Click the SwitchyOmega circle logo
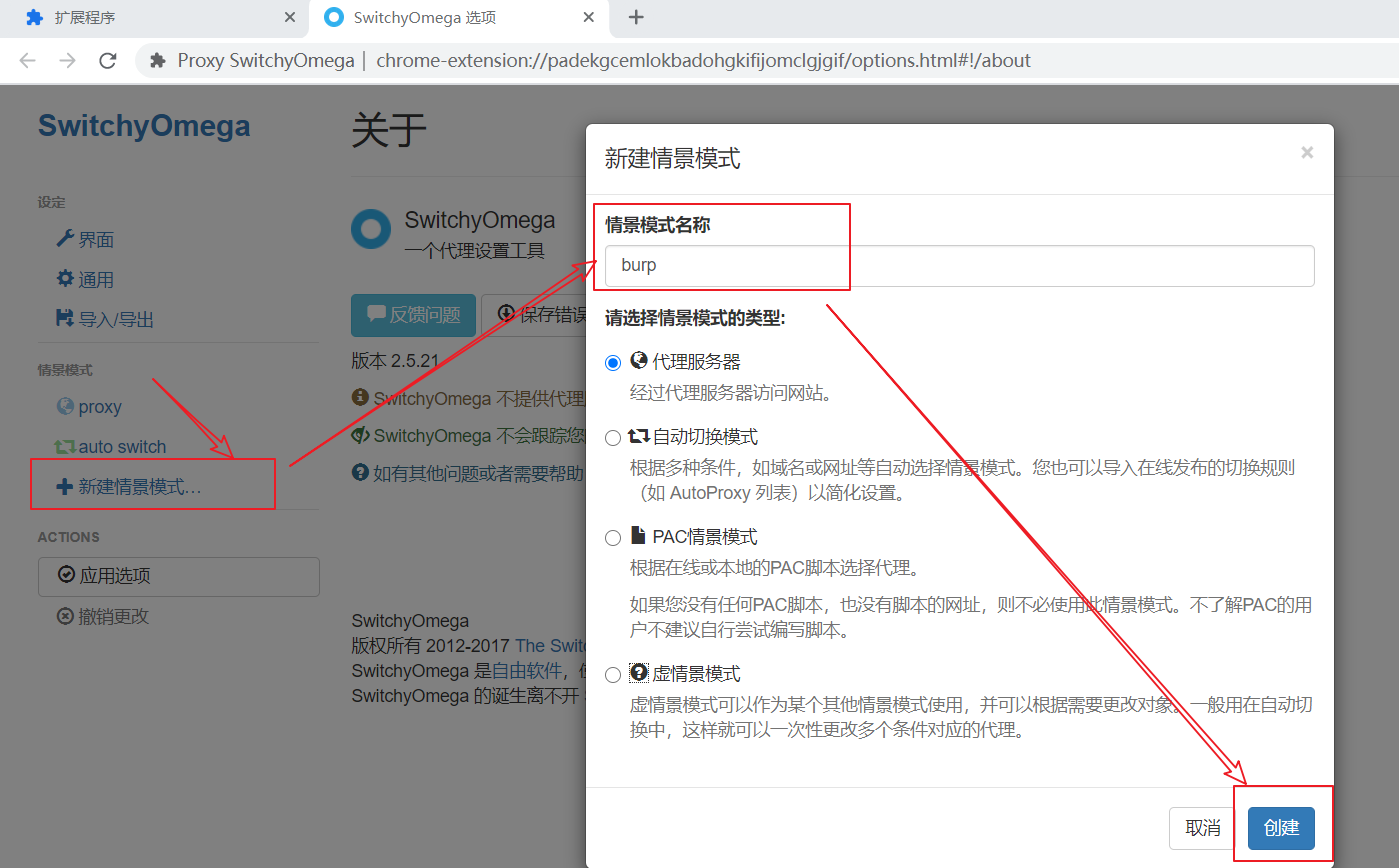This screenshot has width=1399, height=868. (x=371, y=229)
